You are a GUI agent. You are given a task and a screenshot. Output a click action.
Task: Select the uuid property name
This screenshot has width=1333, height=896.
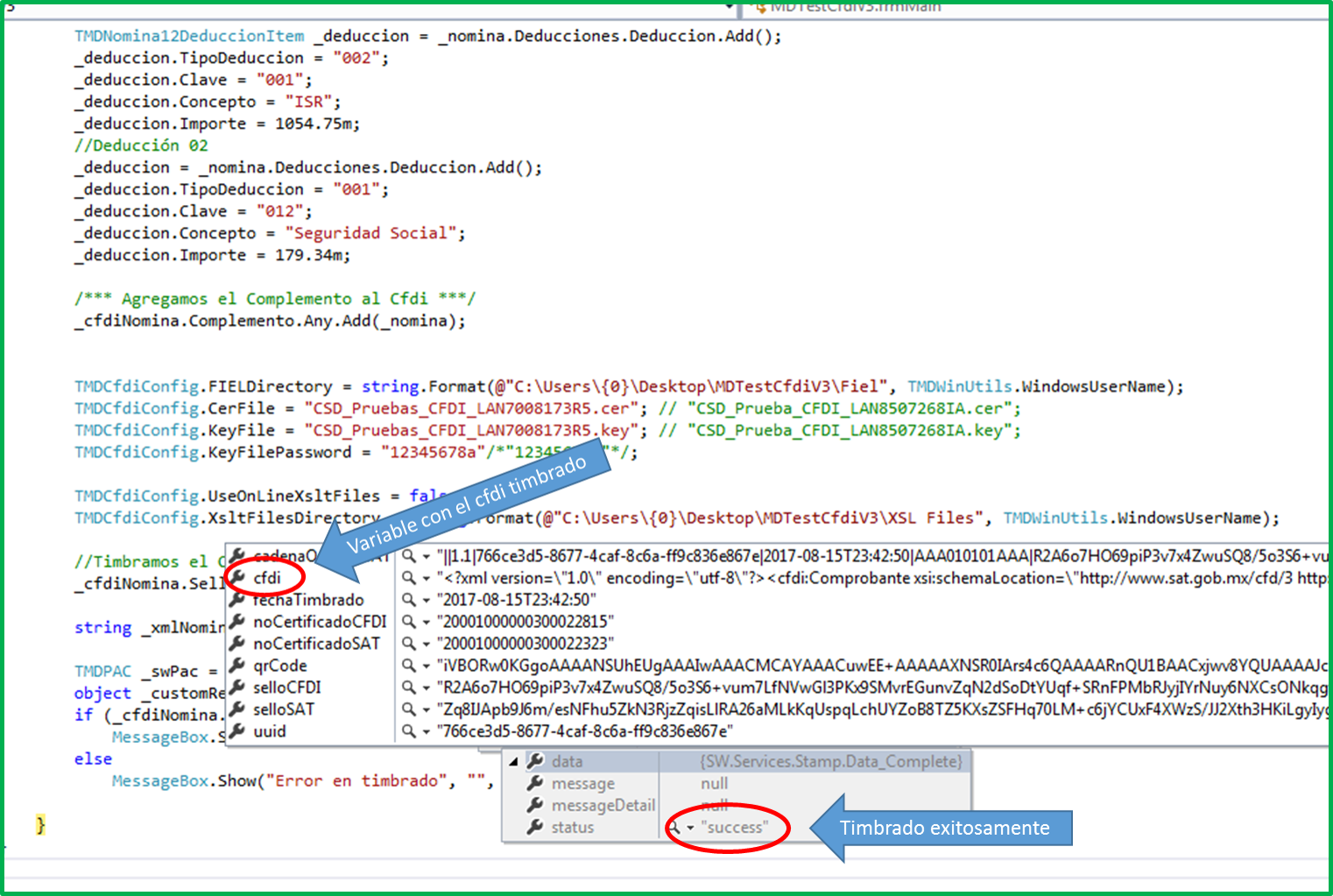coord(270,731)
